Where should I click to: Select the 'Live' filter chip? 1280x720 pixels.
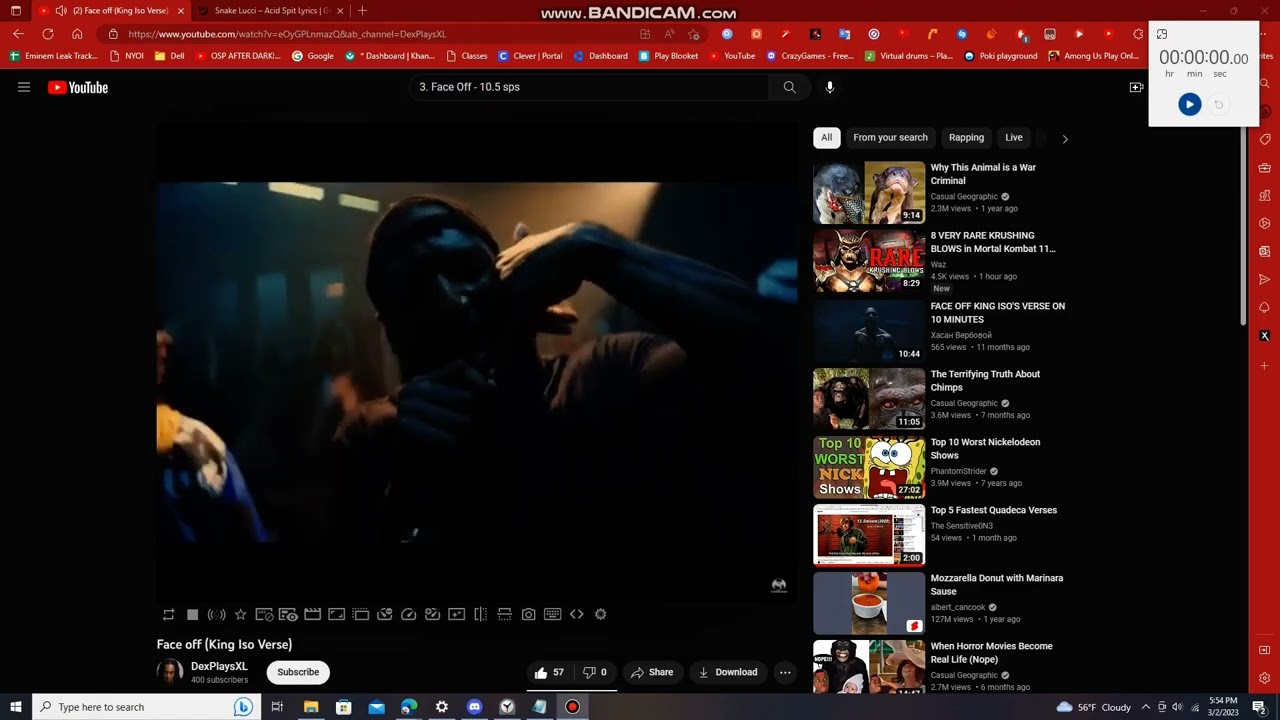tap(1014, 138)
